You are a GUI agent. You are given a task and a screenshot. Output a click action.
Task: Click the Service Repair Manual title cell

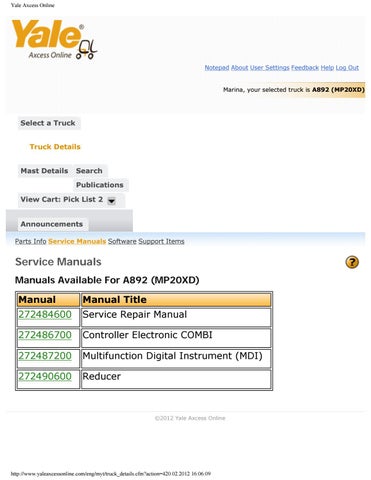176,317
